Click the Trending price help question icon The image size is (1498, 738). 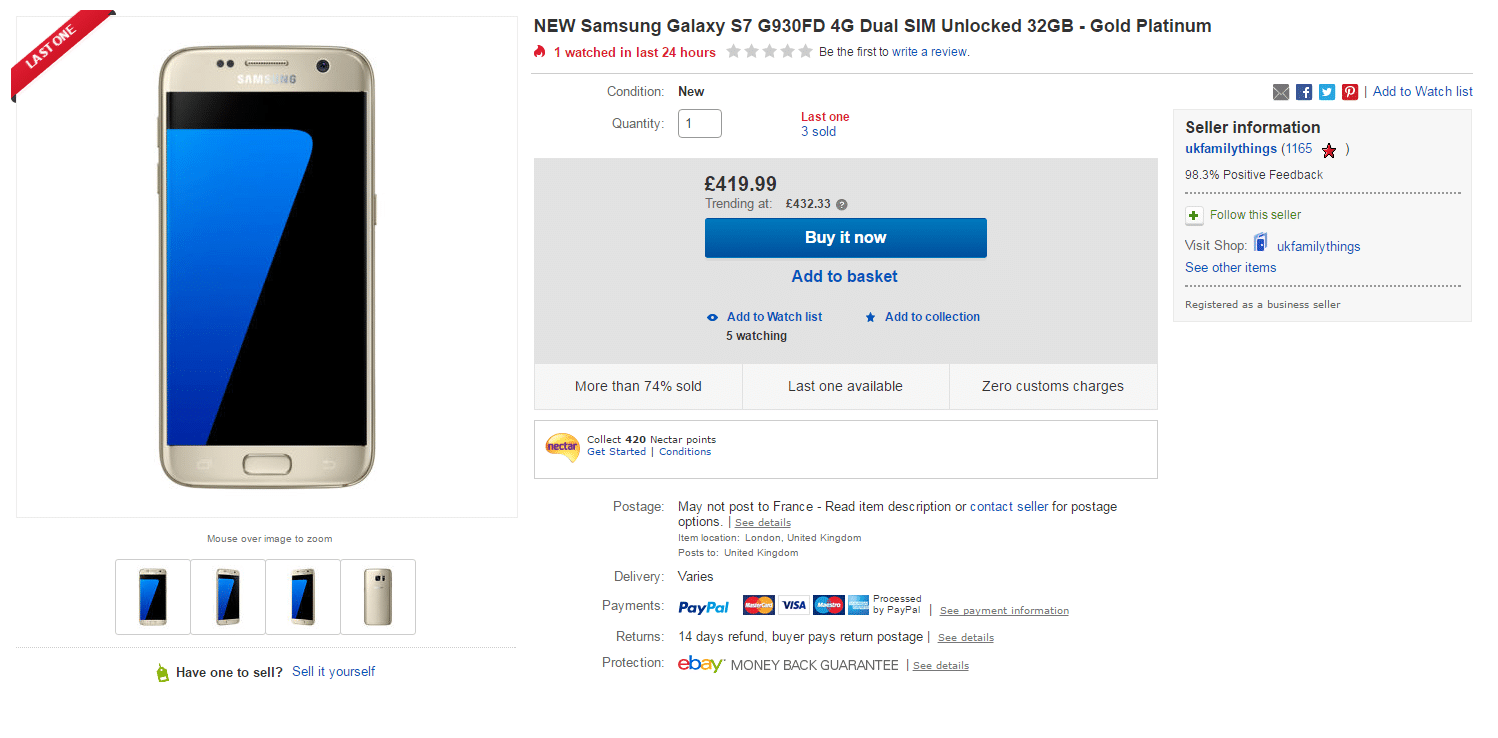[842, 204]
